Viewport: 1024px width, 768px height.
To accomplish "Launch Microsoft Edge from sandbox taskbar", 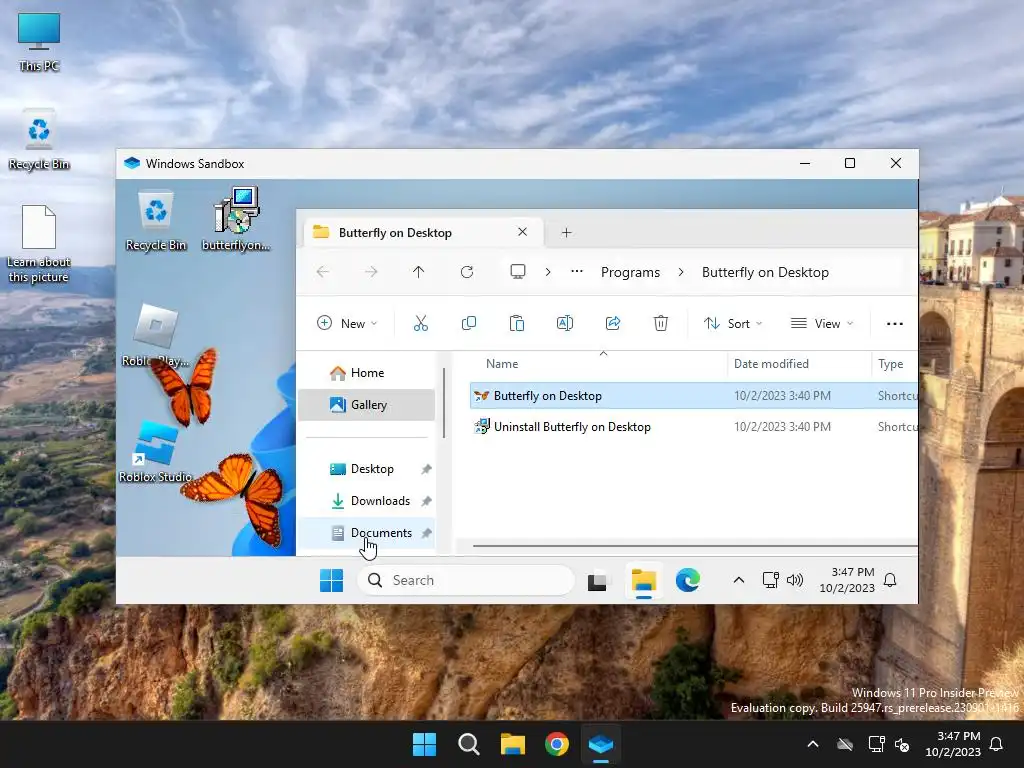I will tap(688, 580).
